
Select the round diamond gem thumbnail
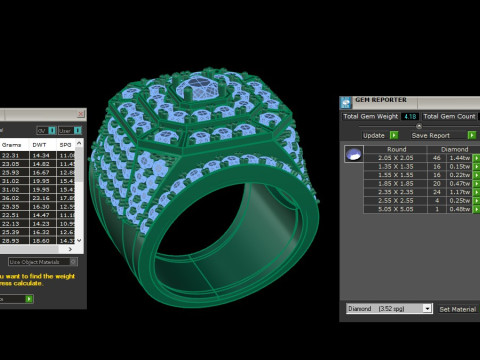354,154
